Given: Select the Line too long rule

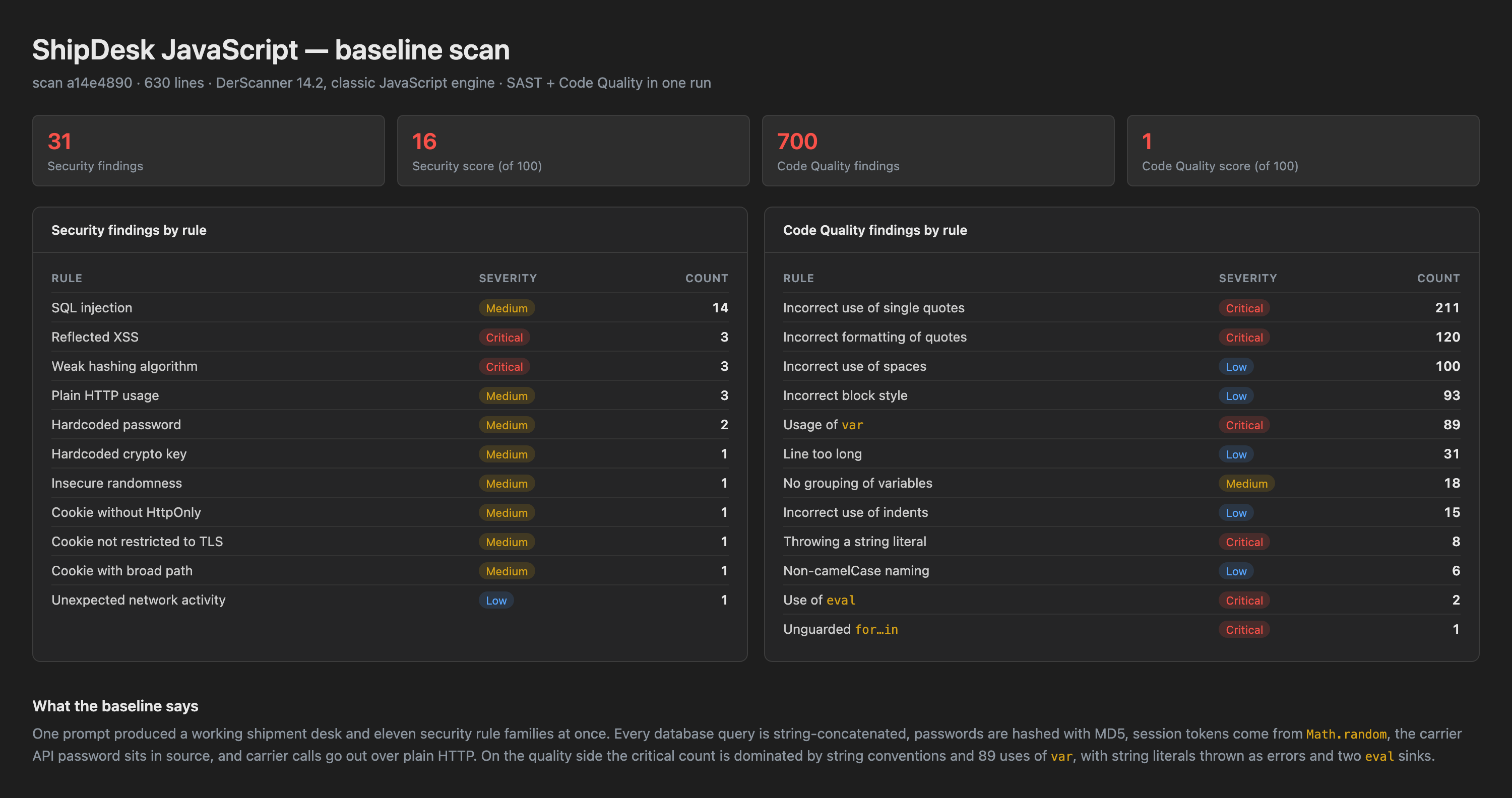Looking at the screenshot, I should pyautogui.click(x=823, y=453).
